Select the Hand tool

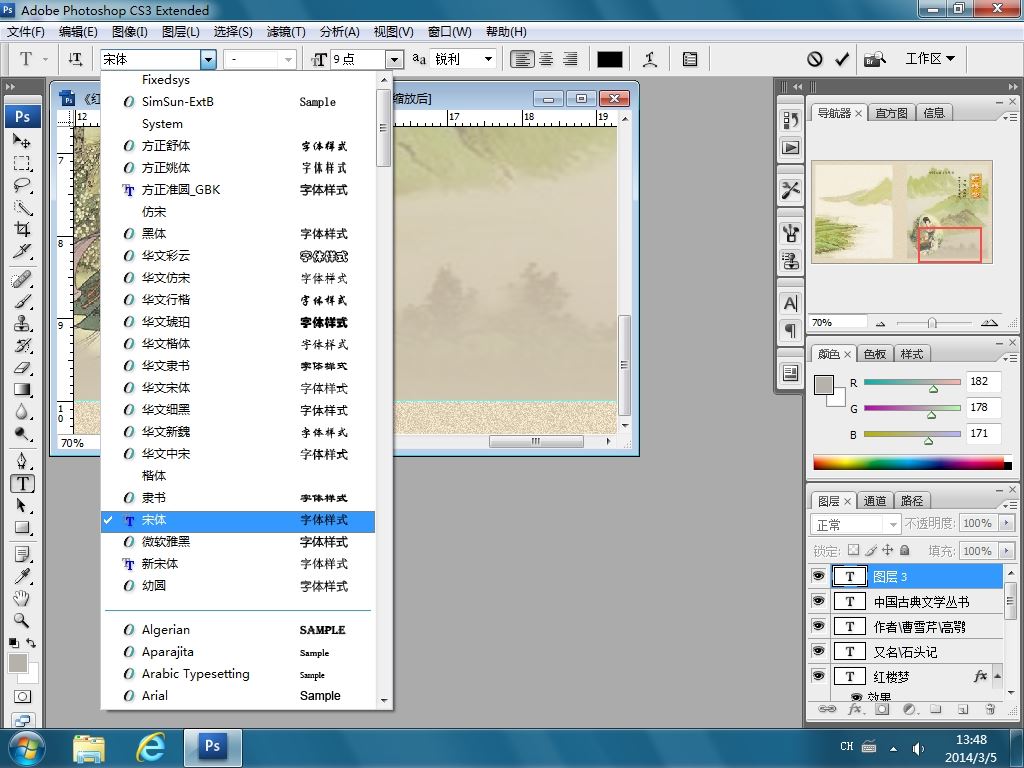(x=22, y=598)
